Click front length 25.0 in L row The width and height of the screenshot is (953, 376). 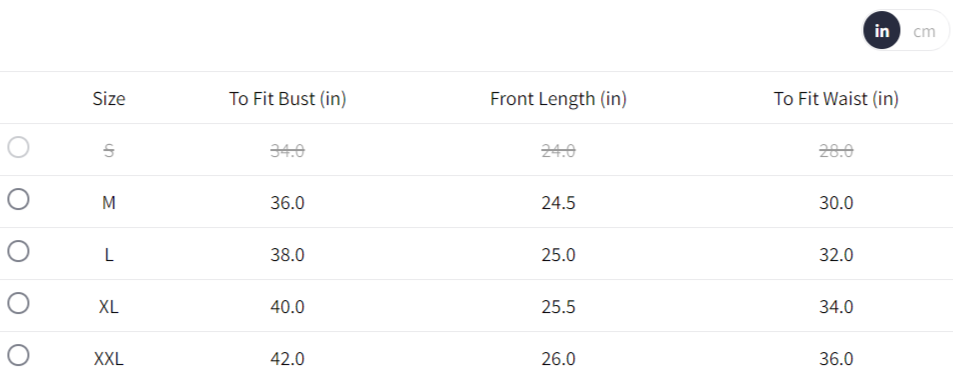click(559, 255)
